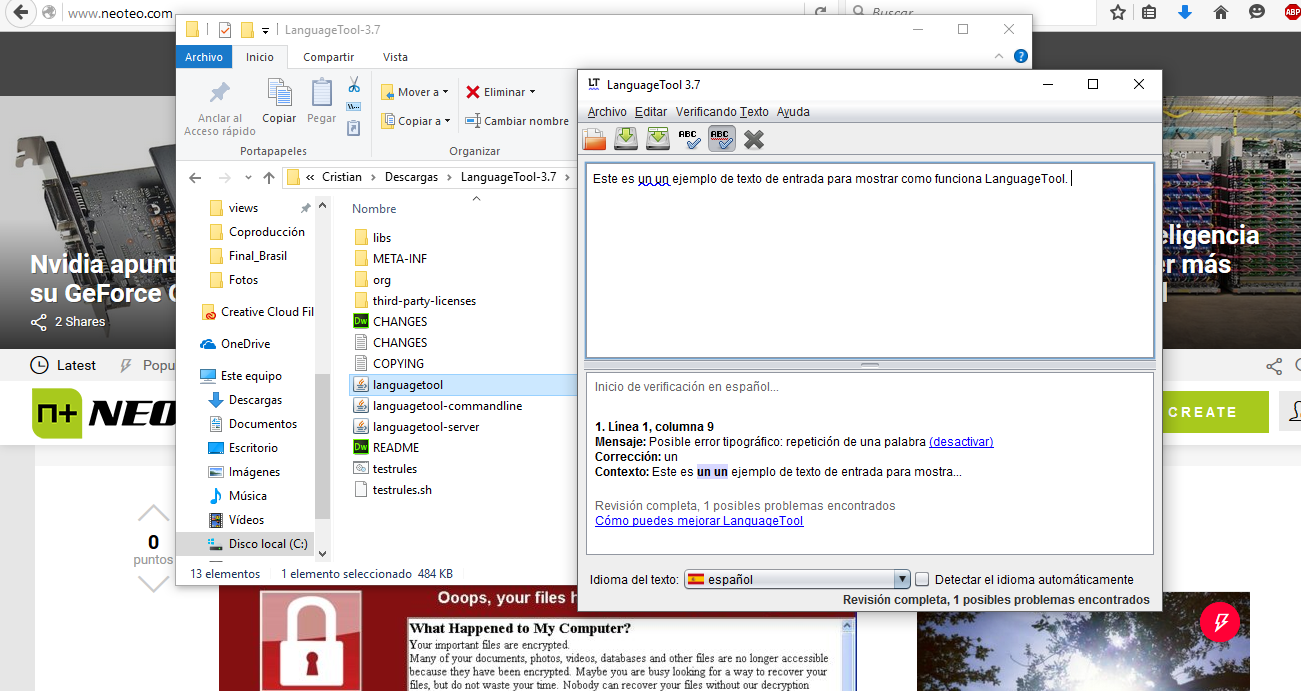Click Anclar al Acceso rápido pin icon
This screenshot has height=691, width=1301.
tap(219, 92)
